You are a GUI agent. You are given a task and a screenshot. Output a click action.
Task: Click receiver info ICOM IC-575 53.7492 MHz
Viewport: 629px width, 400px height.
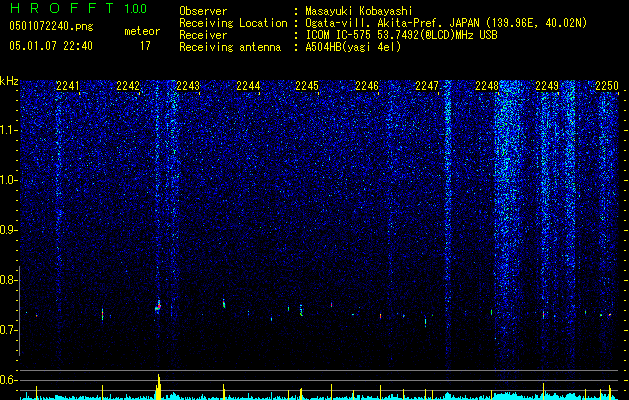[401, 35]
